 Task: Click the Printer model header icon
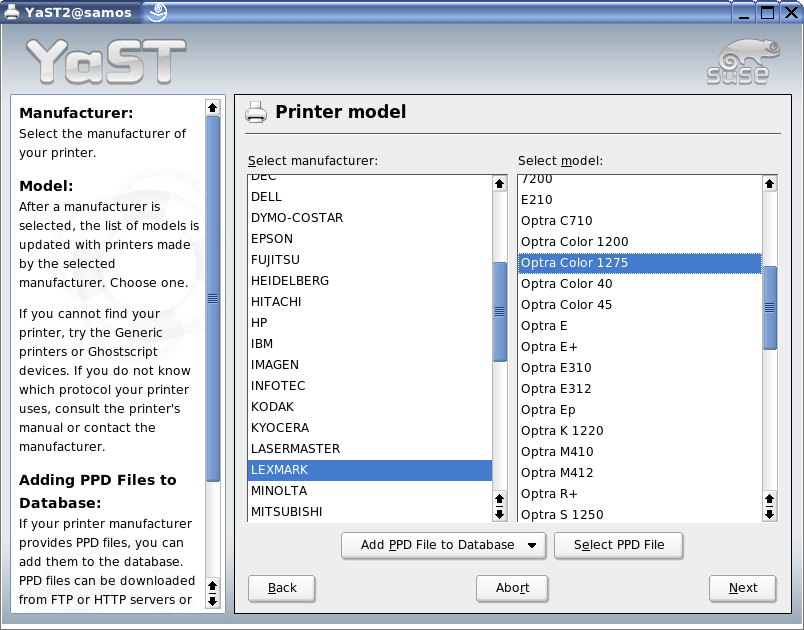click(256, 112)
